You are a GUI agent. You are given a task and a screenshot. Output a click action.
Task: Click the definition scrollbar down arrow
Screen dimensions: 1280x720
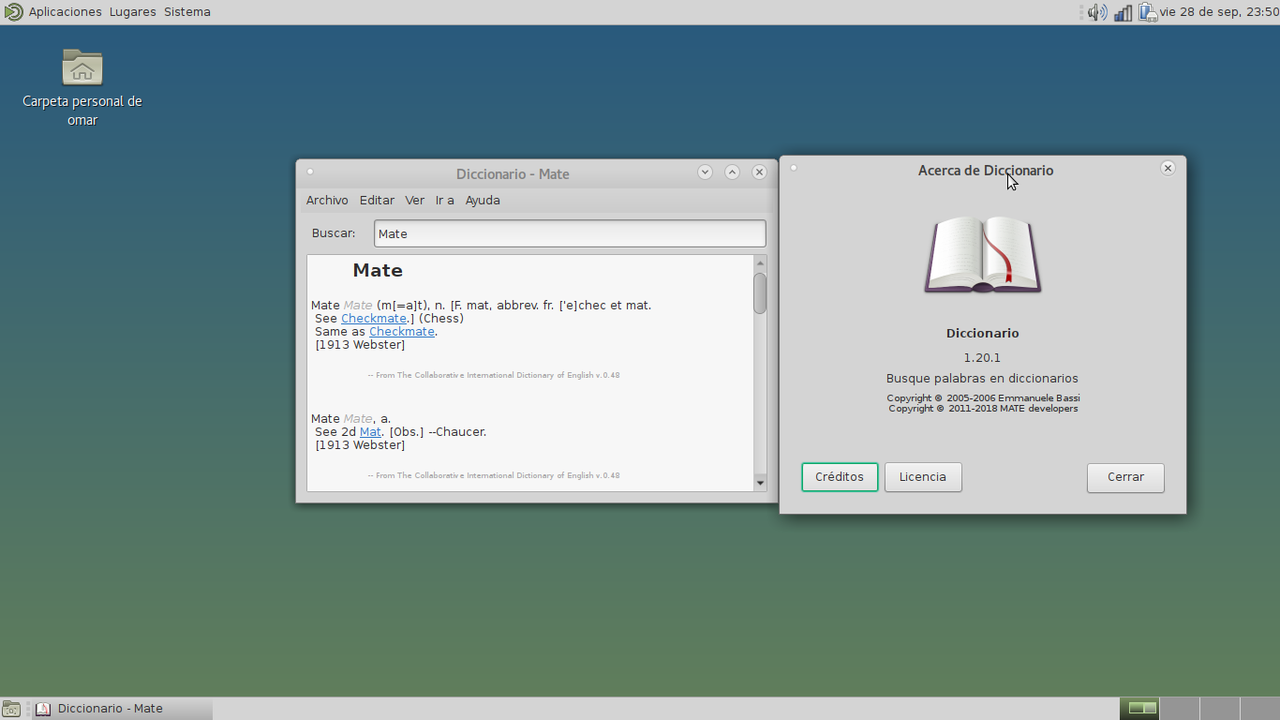760,482
